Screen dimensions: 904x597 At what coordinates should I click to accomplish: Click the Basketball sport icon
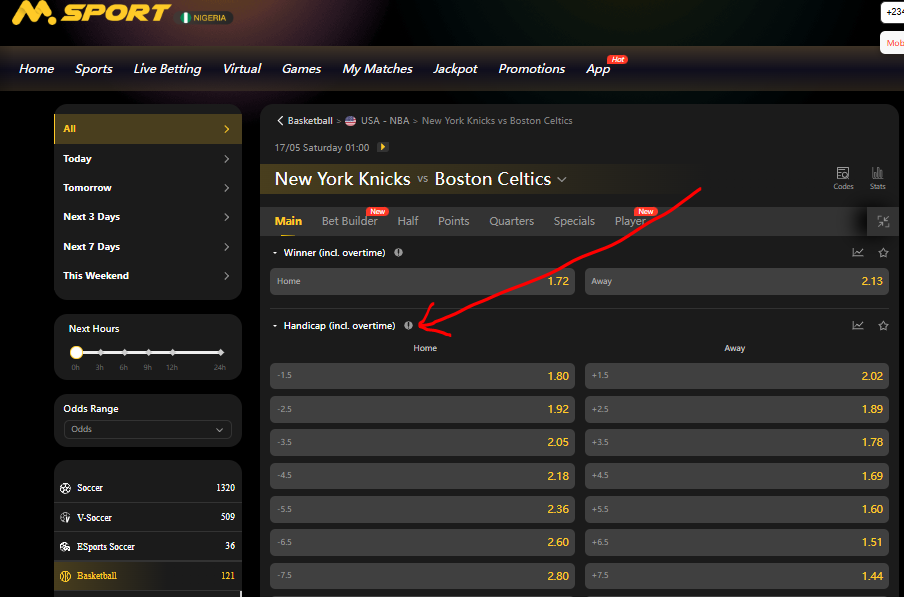(x=65, y=576)
